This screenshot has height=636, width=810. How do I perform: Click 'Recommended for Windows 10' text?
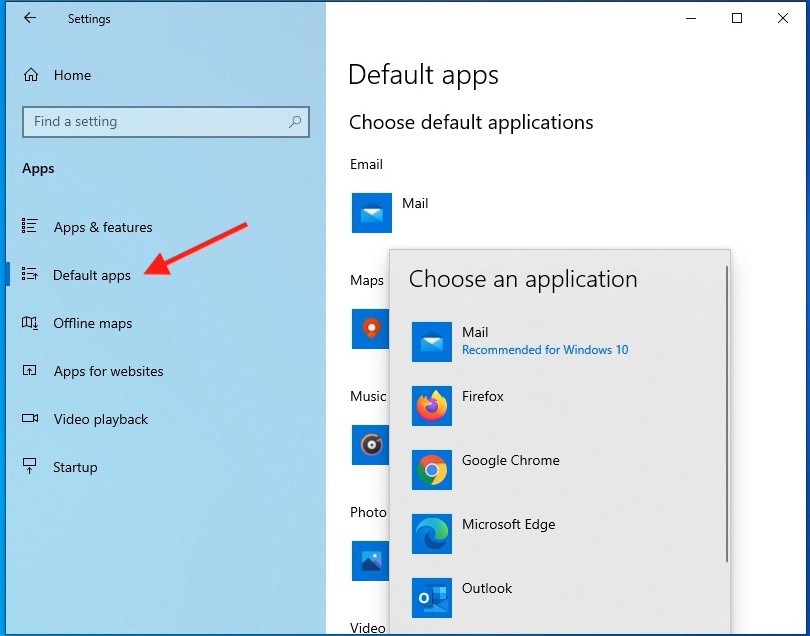545,350
